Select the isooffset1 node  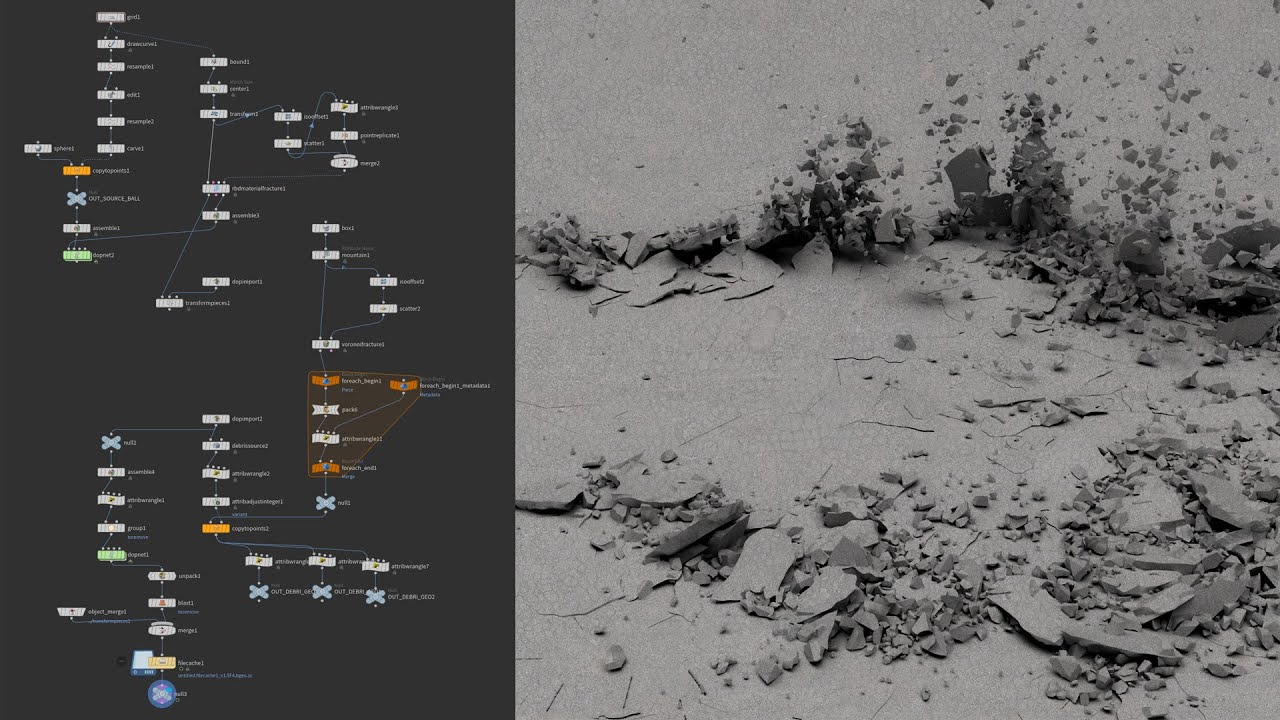(x=288, y=116)
